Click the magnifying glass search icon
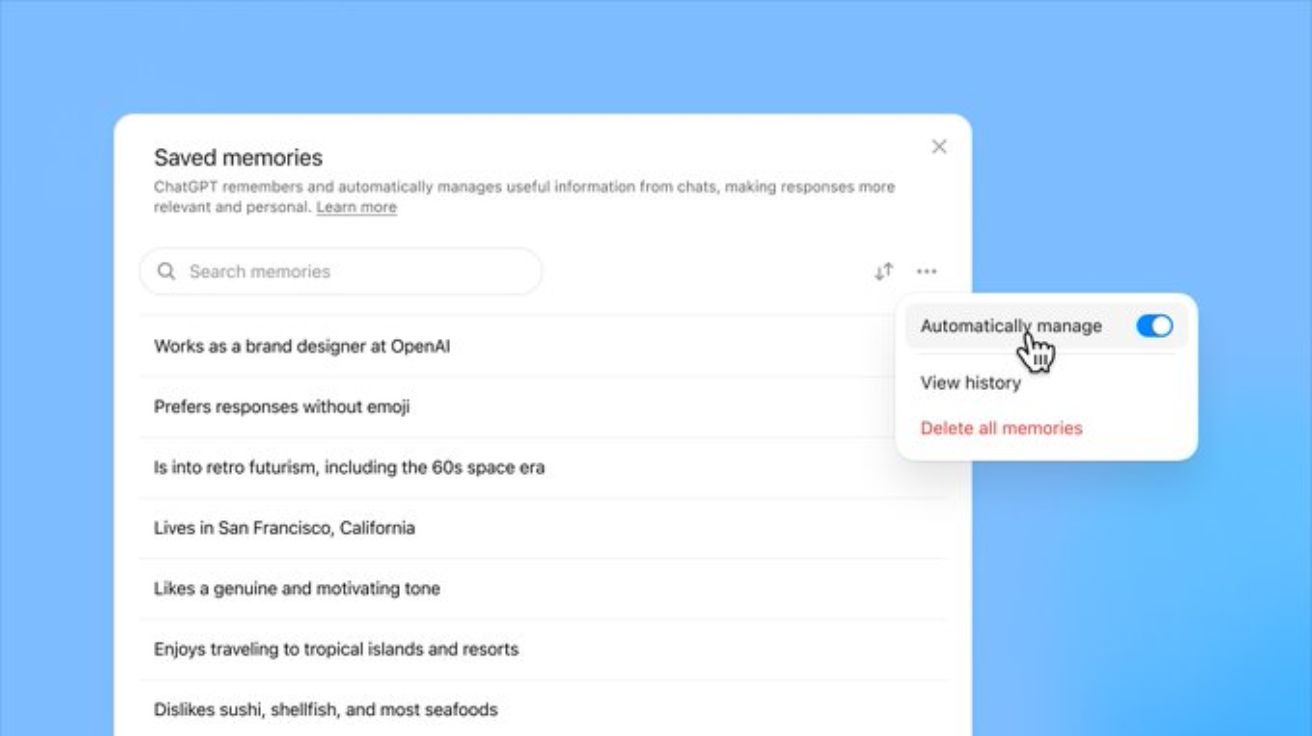Screen dimensions: 1312x736 click(x=167, y=271)
